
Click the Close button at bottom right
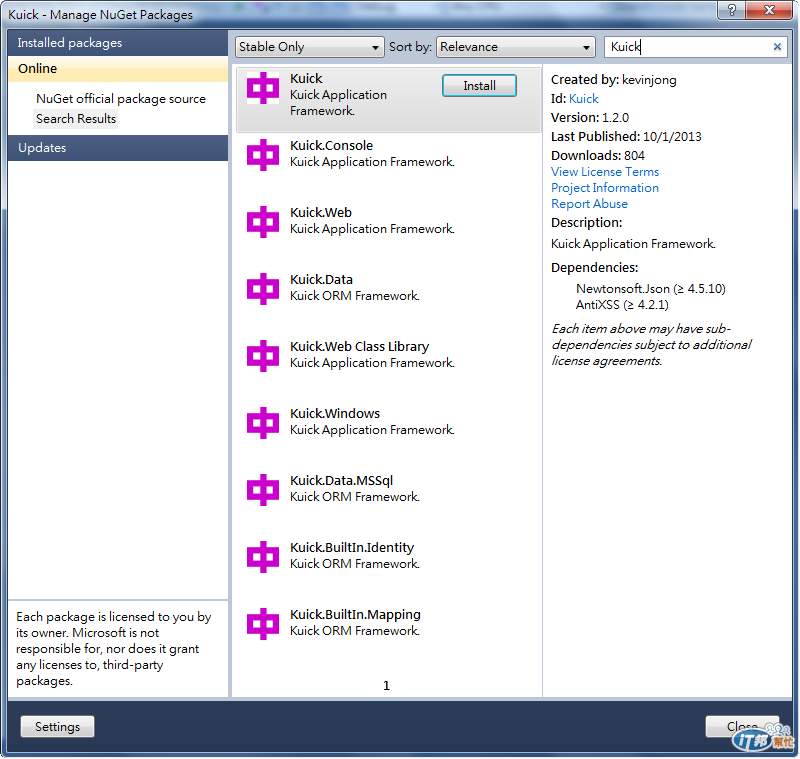tap(742, 727)
